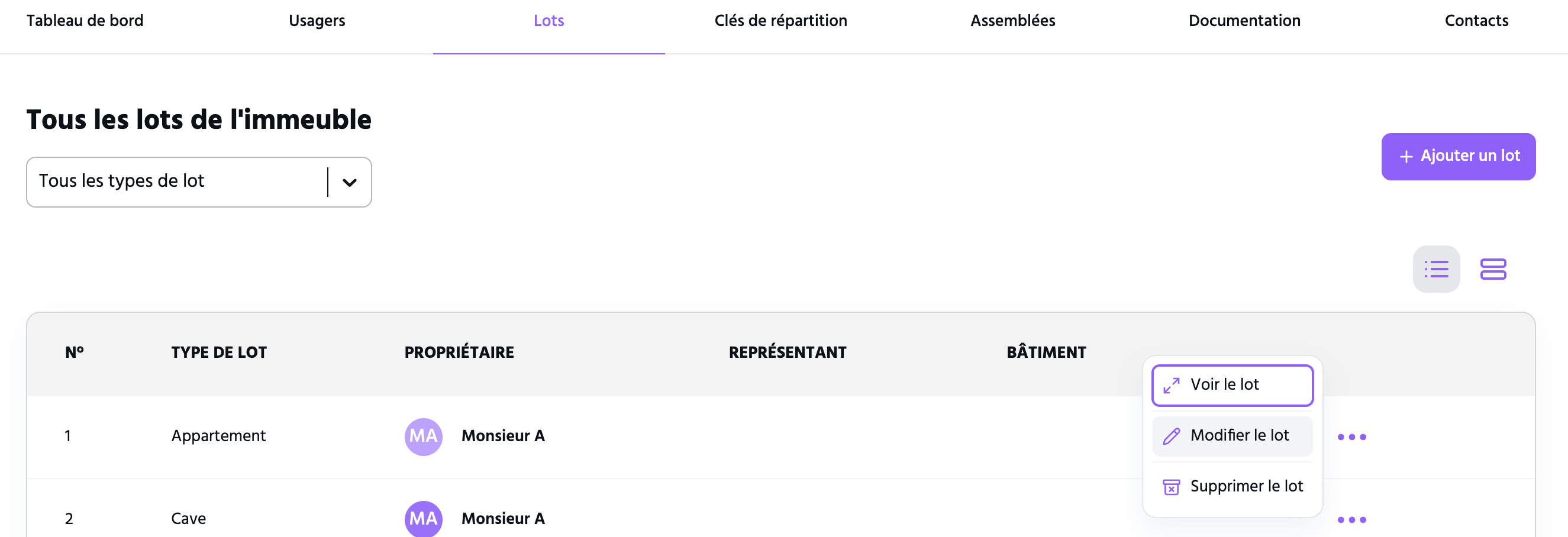Select Voir le lot menu entry
Screen dimensions: 1568x537
pyautogui.click(x=1232, y=385)
